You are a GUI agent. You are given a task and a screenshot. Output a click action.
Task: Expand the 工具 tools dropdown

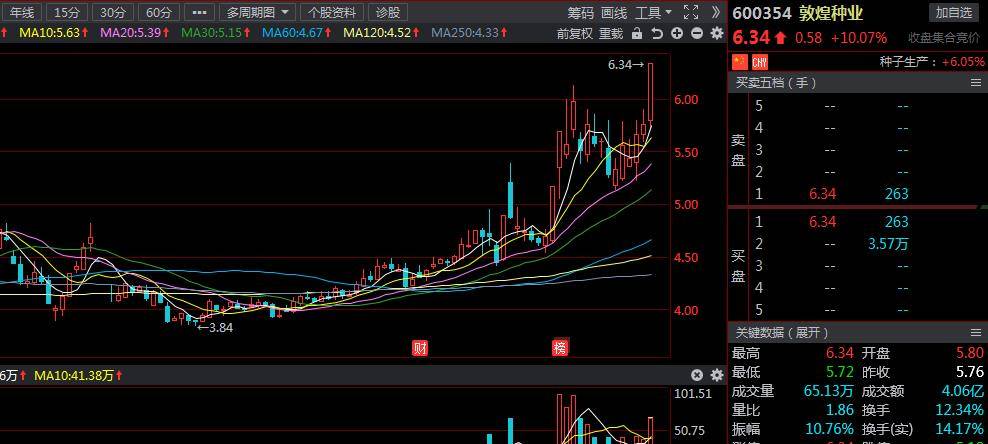click(654, 12)
